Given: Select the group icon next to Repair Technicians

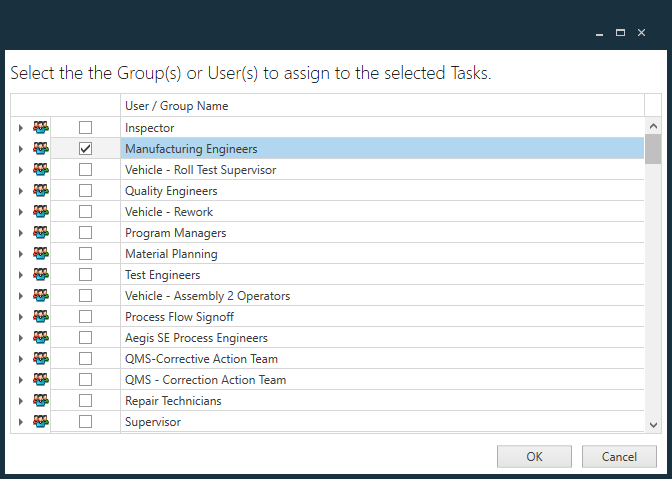Looking at the screenshot, I should [40, 401].
